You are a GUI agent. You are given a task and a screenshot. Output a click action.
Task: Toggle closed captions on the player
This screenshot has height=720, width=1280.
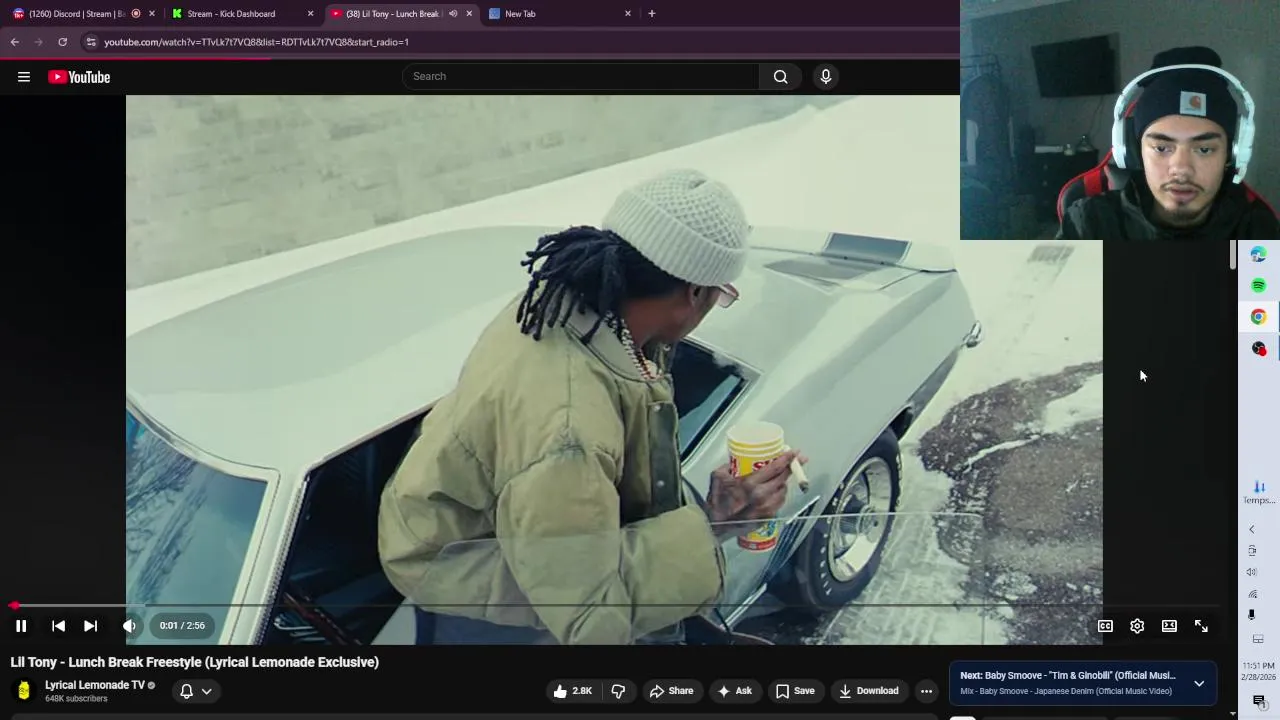pyautogui.click(x=1105, y=626)
